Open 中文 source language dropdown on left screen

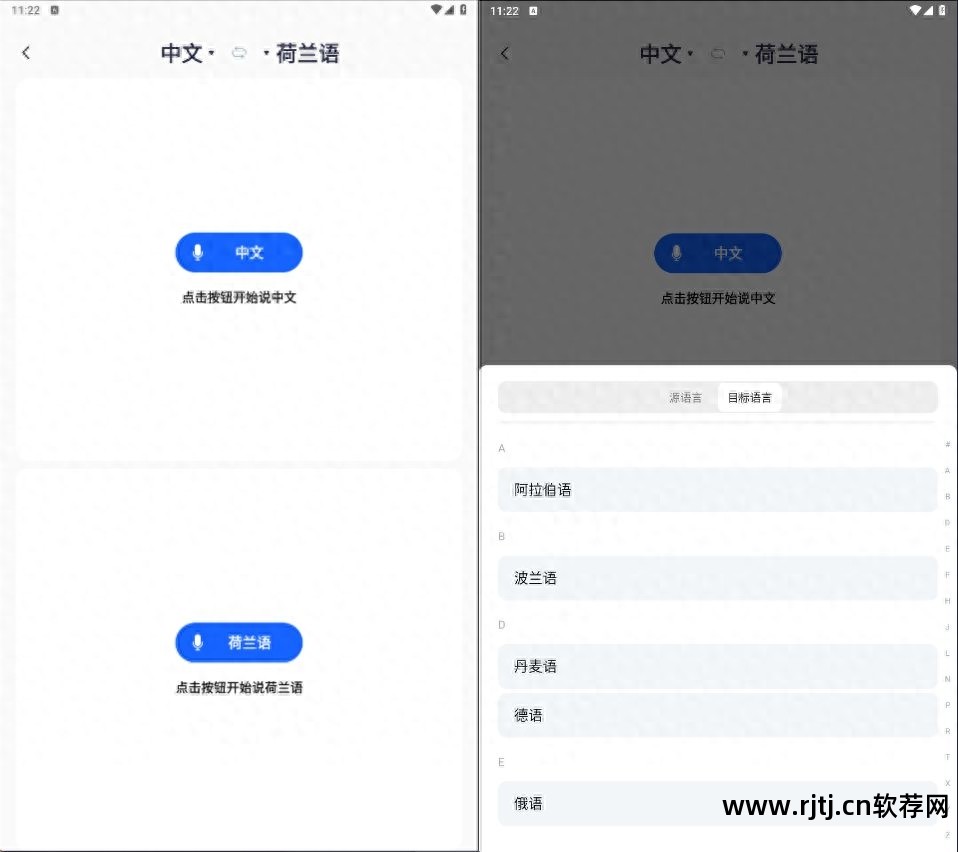coord(188,53)
